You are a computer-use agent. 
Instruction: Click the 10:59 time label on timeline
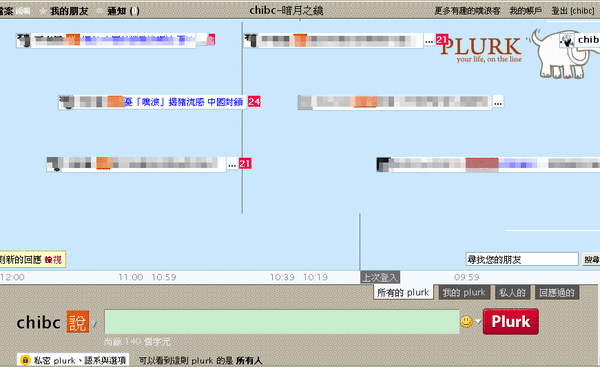[x=164, y=277]
